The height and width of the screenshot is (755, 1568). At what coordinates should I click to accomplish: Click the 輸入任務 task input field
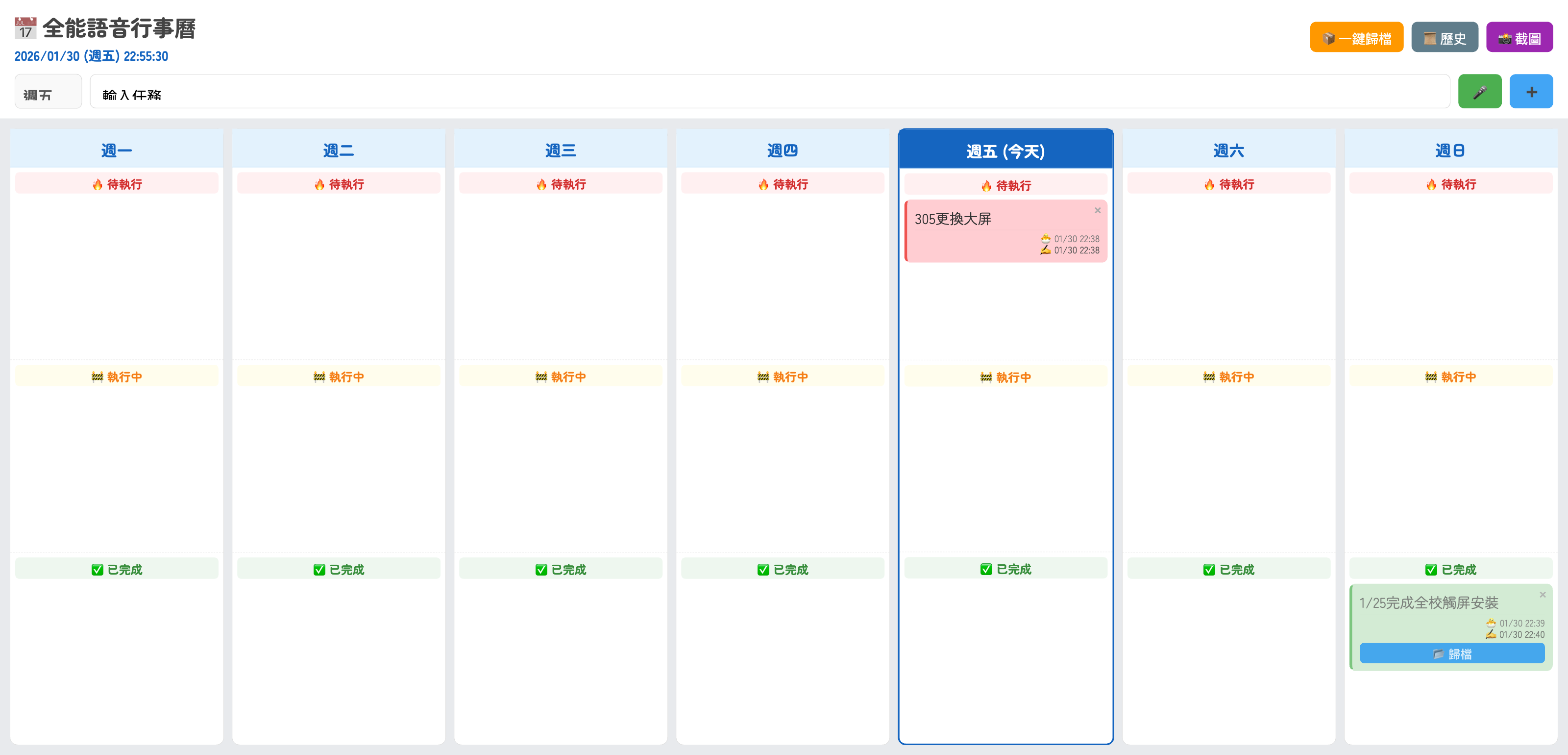tap(770, 92)
